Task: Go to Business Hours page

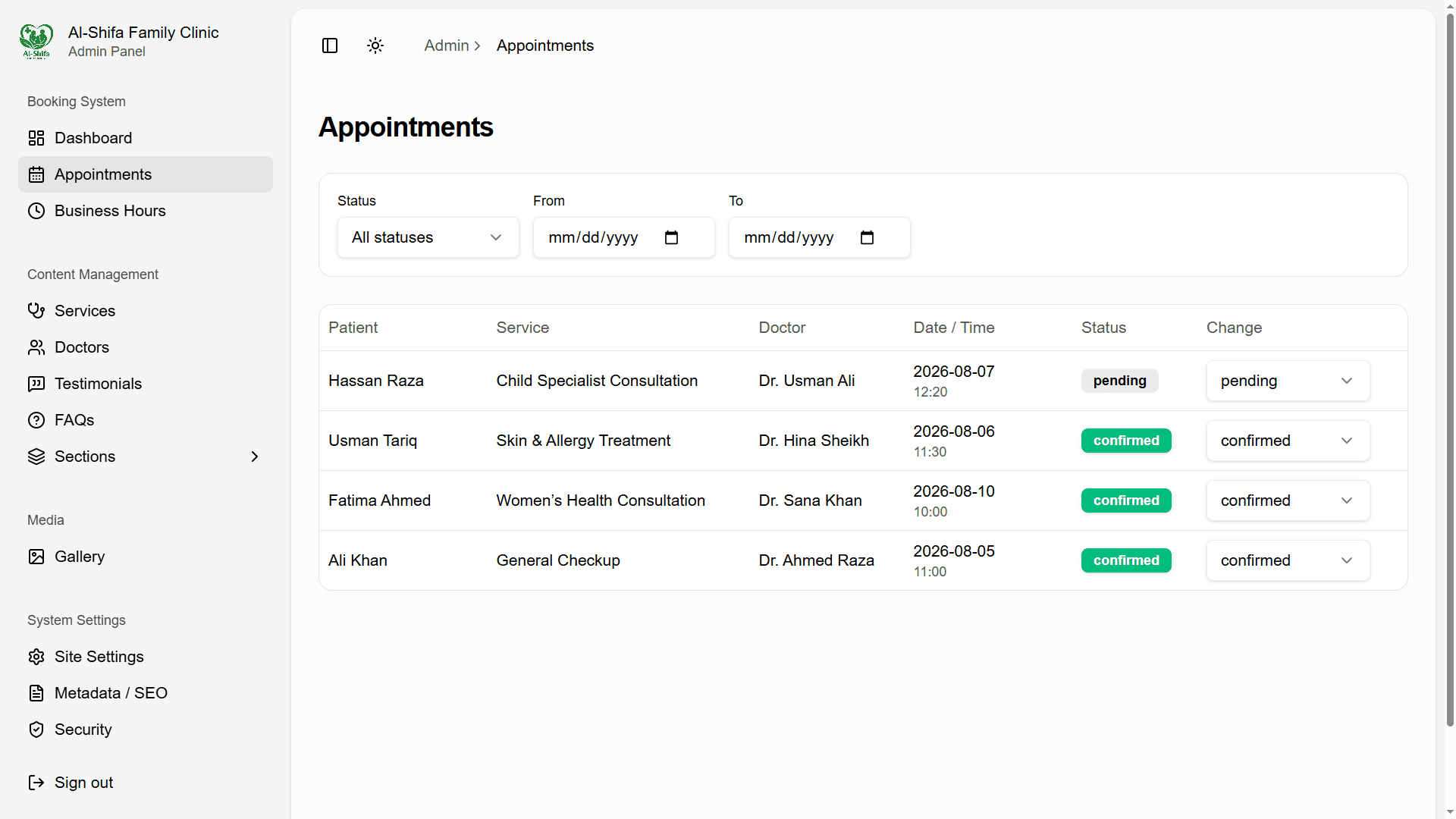Action: click(146, 211)
